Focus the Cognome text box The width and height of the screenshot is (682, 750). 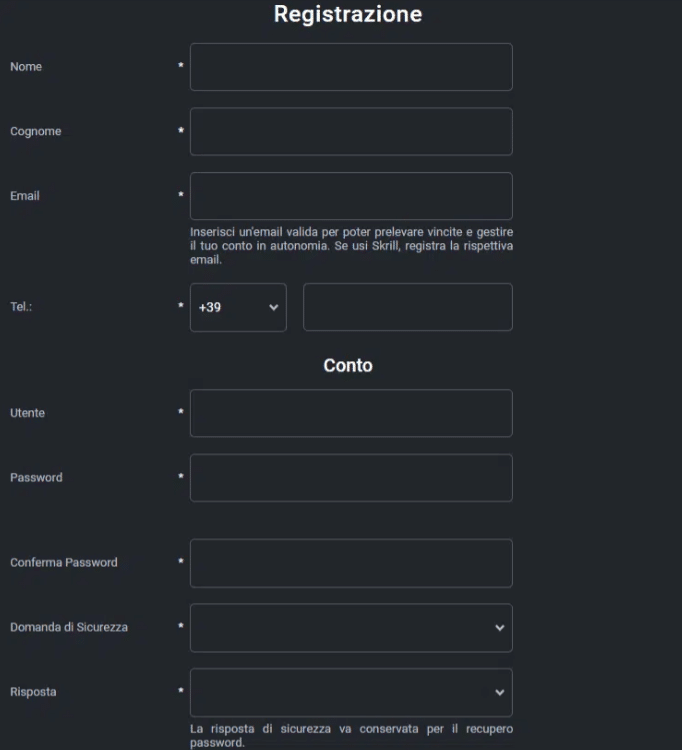(351, 132)
